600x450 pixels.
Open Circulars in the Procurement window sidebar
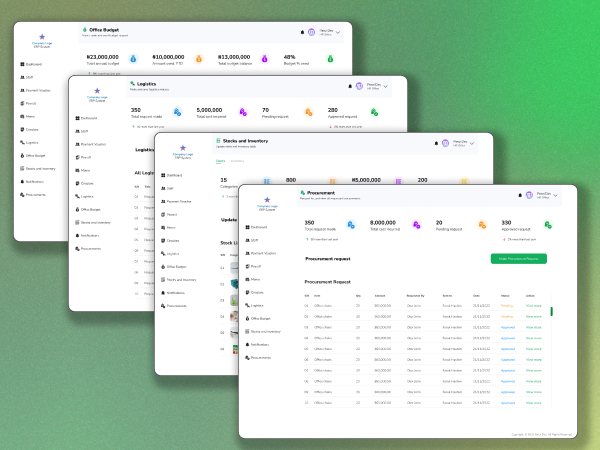point(254,292)
